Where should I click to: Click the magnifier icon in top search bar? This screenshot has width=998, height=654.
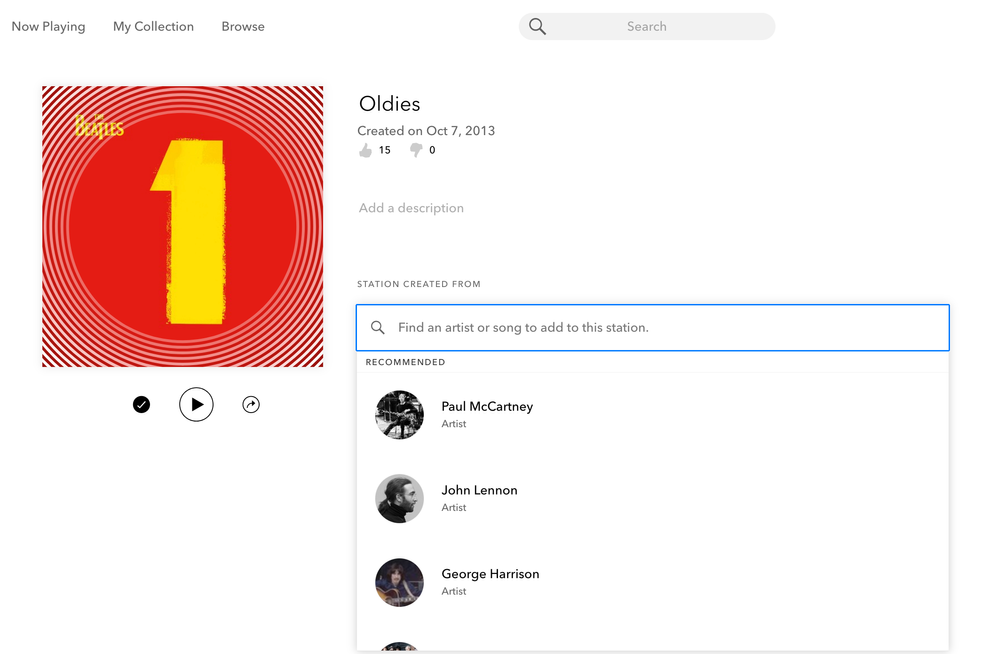click(537, 27)
